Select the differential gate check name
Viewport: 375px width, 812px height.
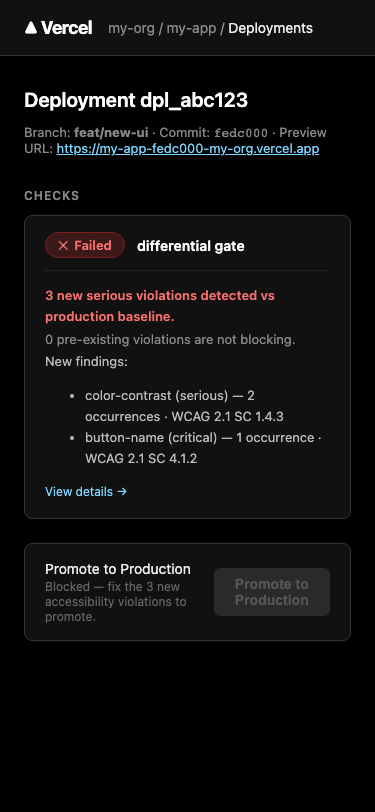point(191,246)
